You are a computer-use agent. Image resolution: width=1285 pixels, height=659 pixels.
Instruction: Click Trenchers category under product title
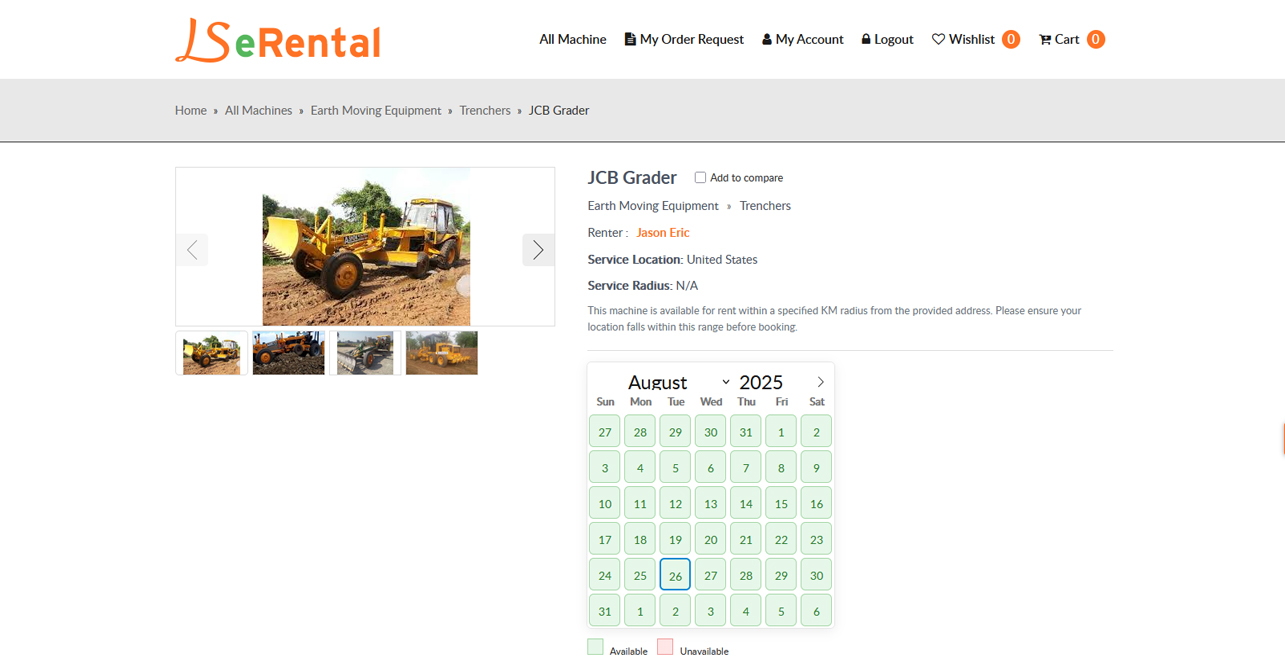(x=765, y=205)
